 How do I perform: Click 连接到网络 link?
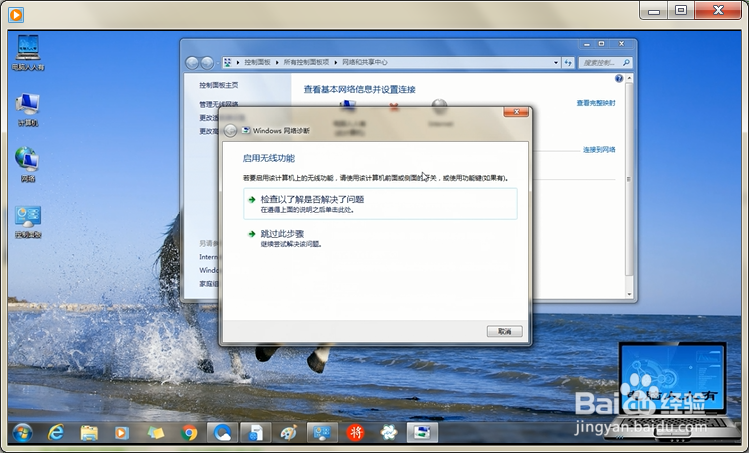click(x=599, y=150)
